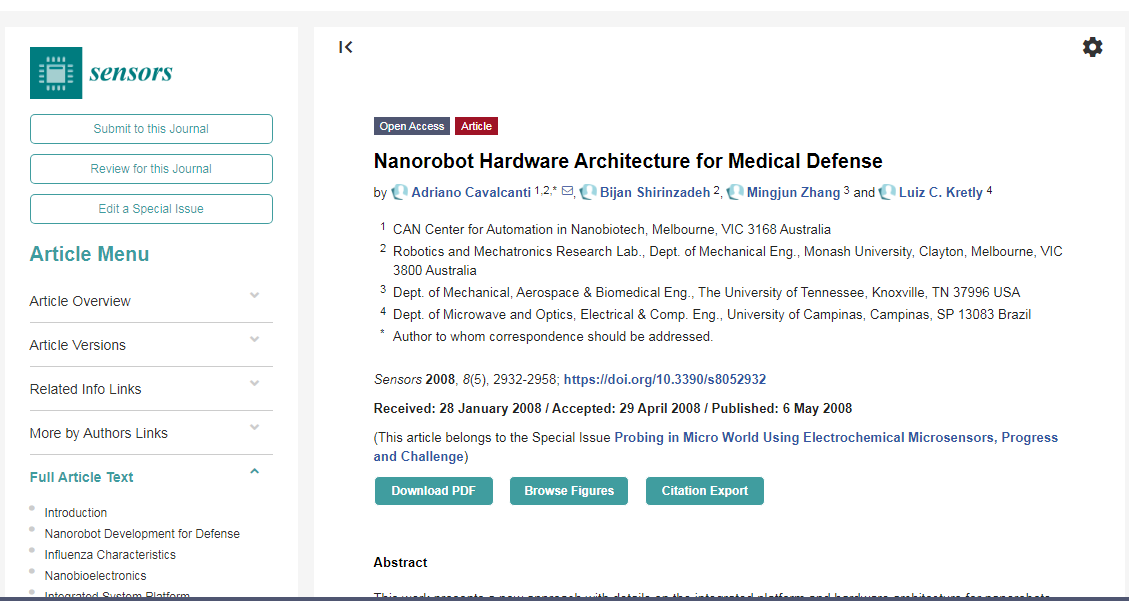Expand the Article Overview section chevron
Viewport: 1129px width, 601px height.
click(x=254, y=295)
